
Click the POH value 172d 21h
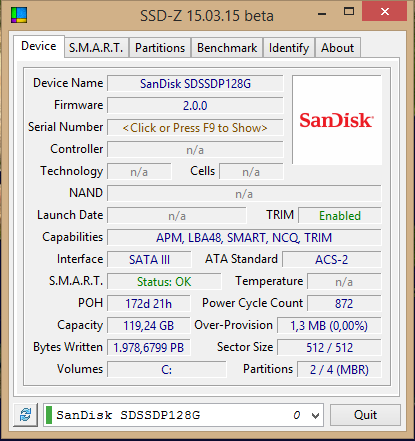click(149, 304)
